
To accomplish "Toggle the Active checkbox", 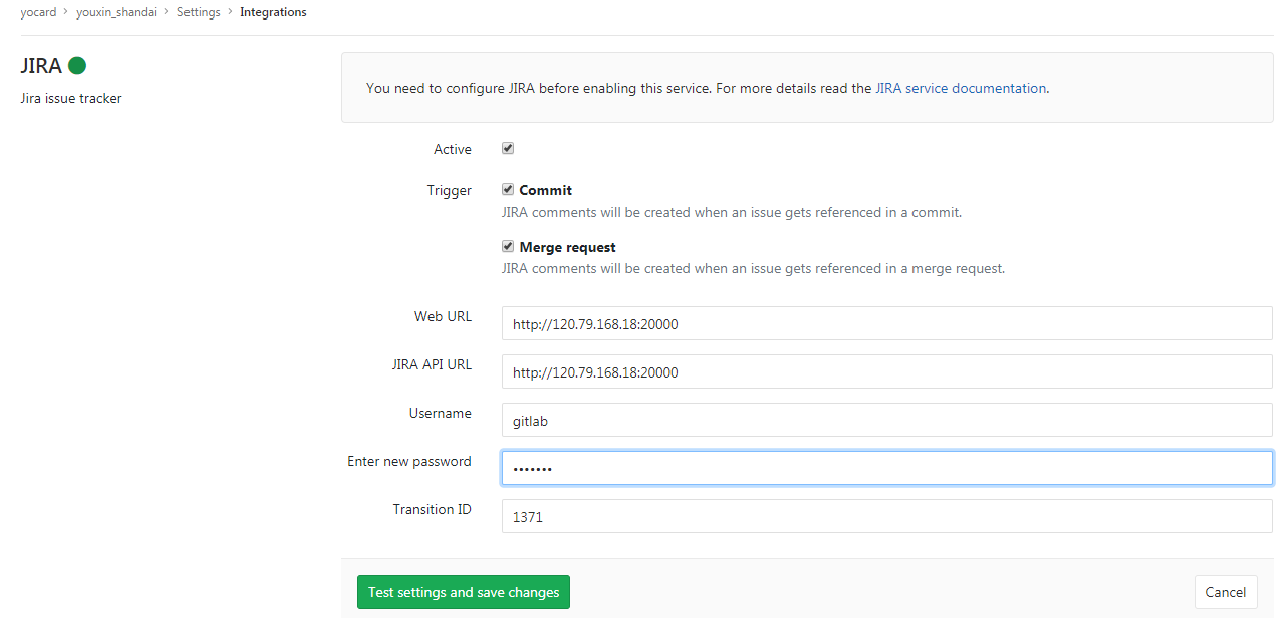I will pos(507,147).
